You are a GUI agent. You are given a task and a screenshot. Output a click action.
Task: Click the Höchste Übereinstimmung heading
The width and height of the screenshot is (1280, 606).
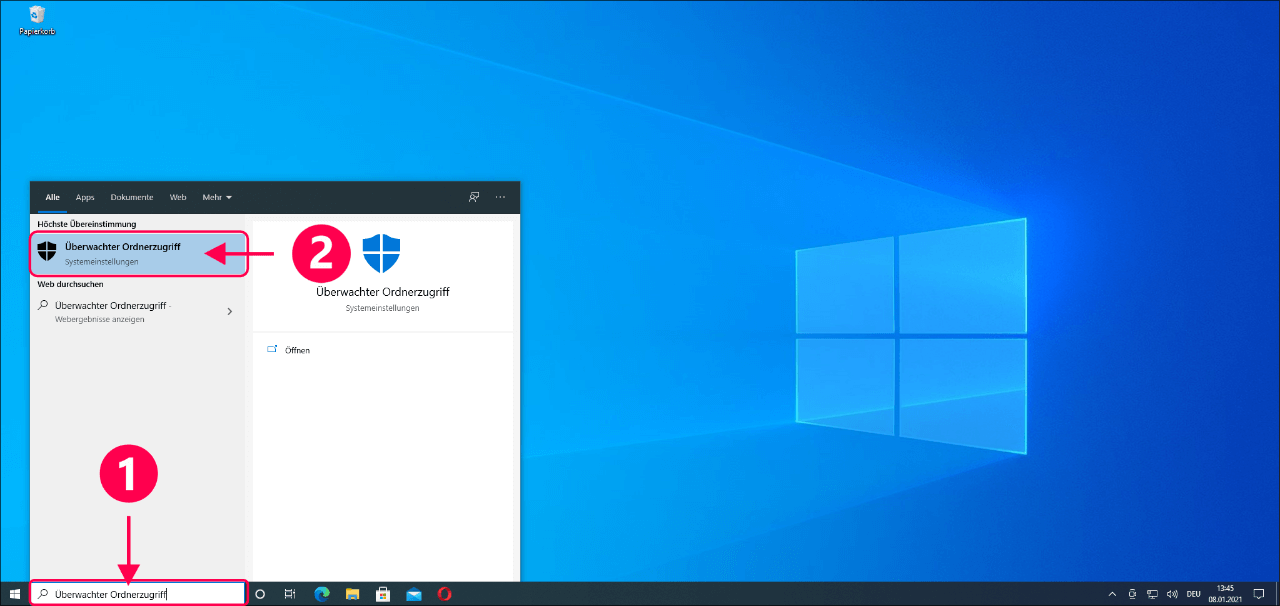(87, 224)
